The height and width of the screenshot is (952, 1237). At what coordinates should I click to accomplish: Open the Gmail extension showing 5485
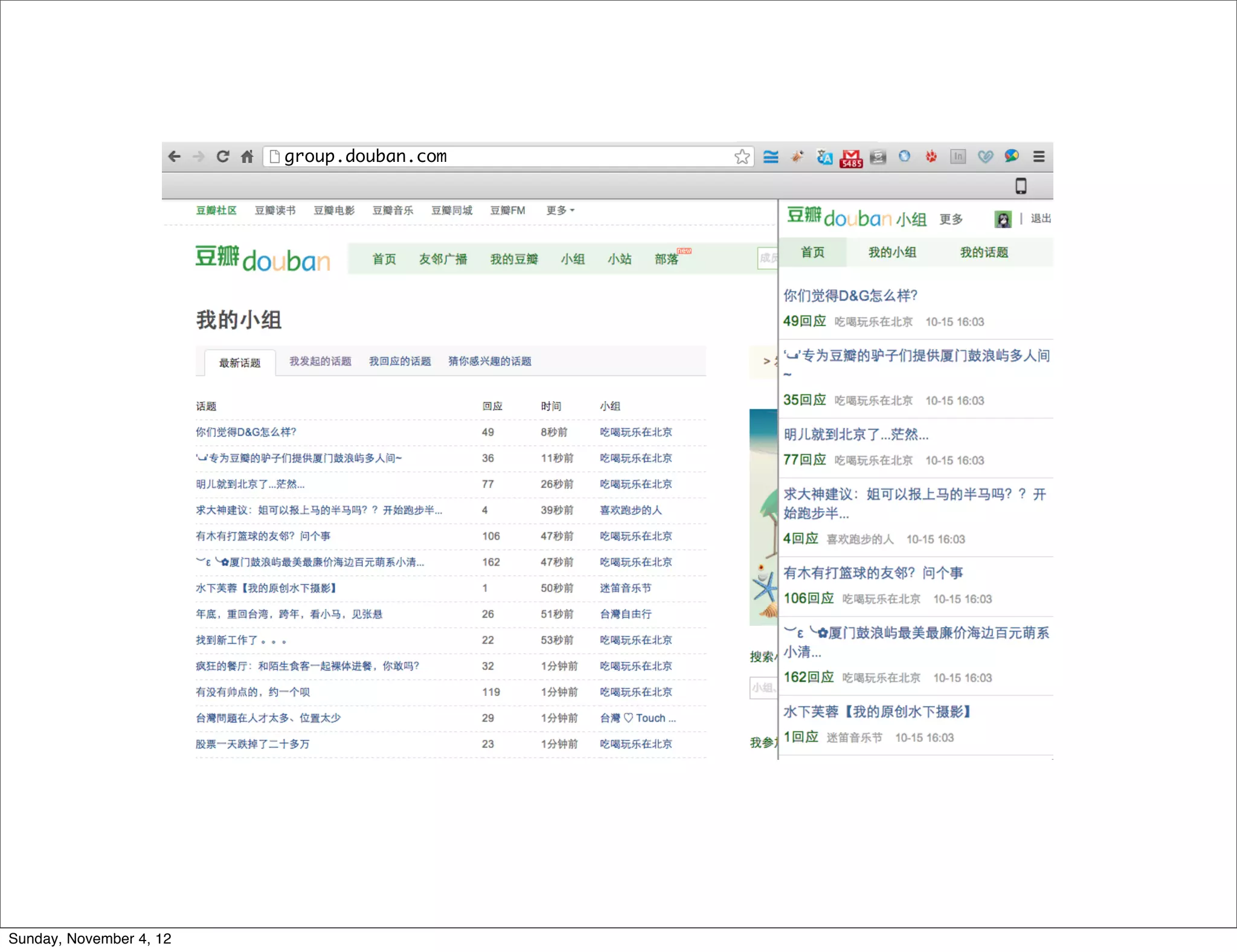coord(851,158)
